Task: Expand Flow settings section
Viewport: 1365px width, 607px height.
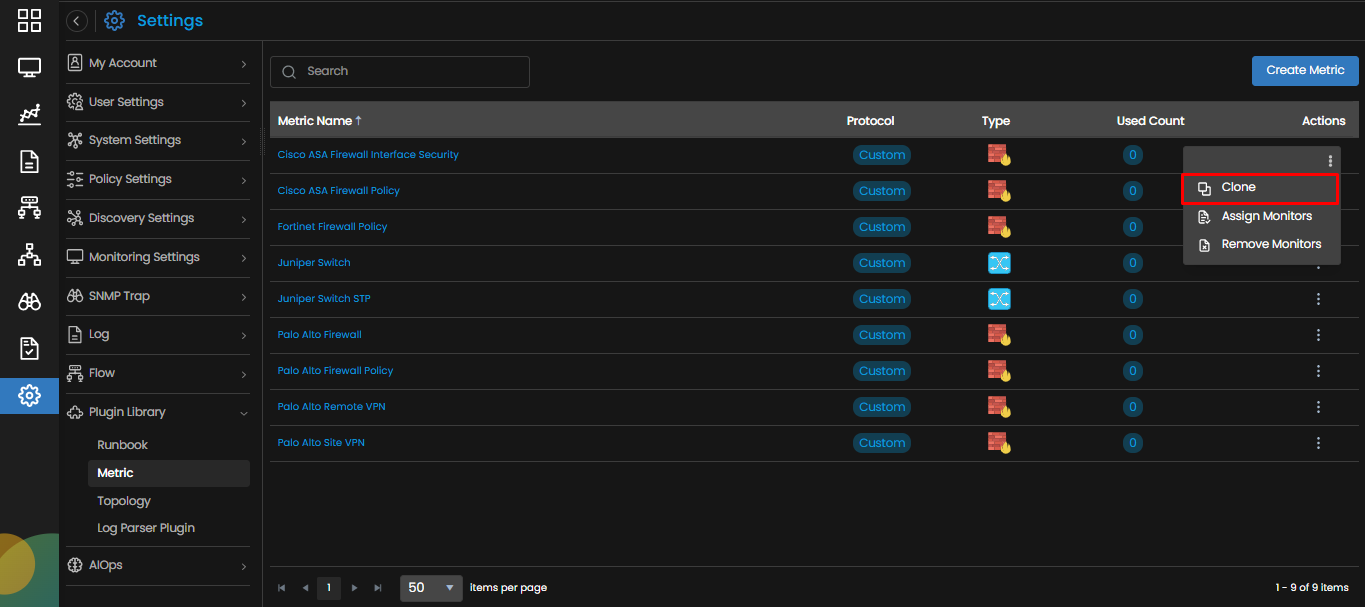Action: point(157,373)
